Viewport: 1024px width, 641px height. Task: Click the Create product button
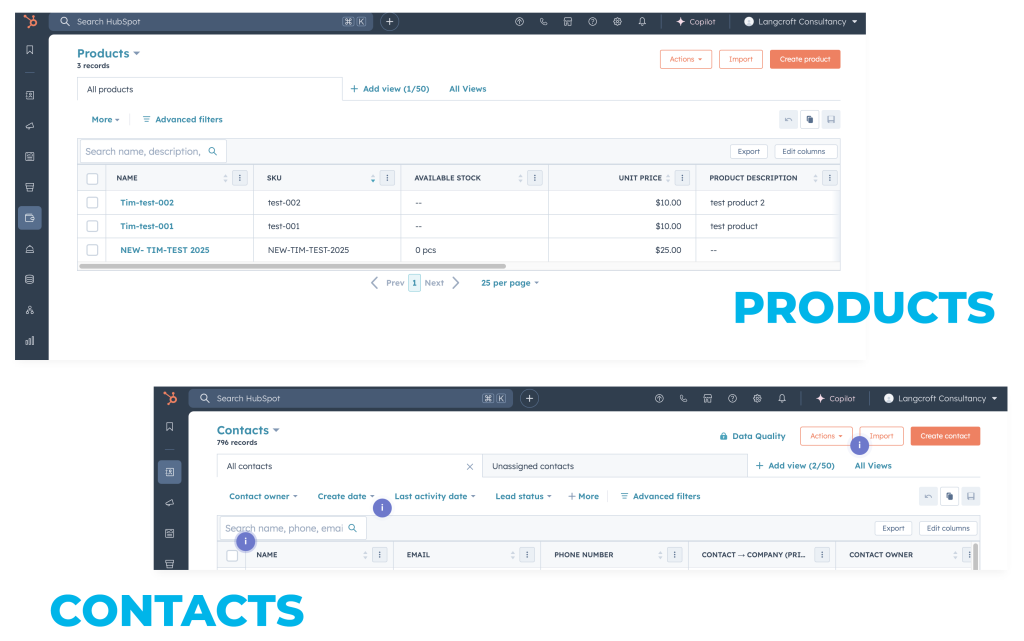pos(805,59)
